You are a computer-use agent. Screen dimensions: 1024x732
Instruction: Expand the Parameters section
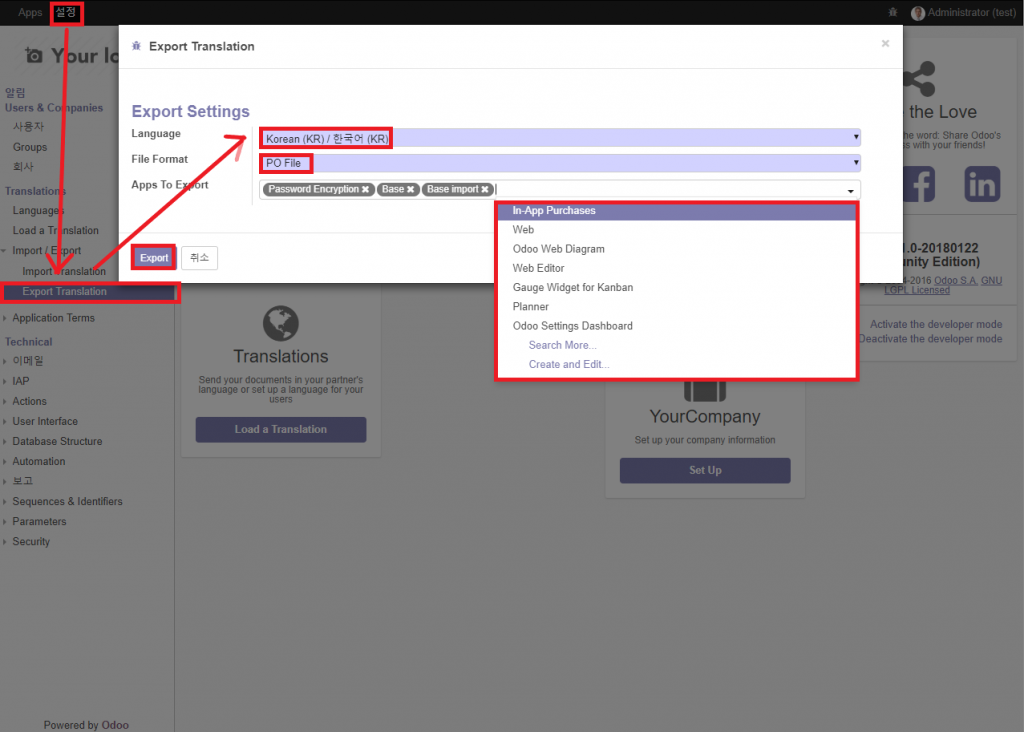click(x=39, y=521)
